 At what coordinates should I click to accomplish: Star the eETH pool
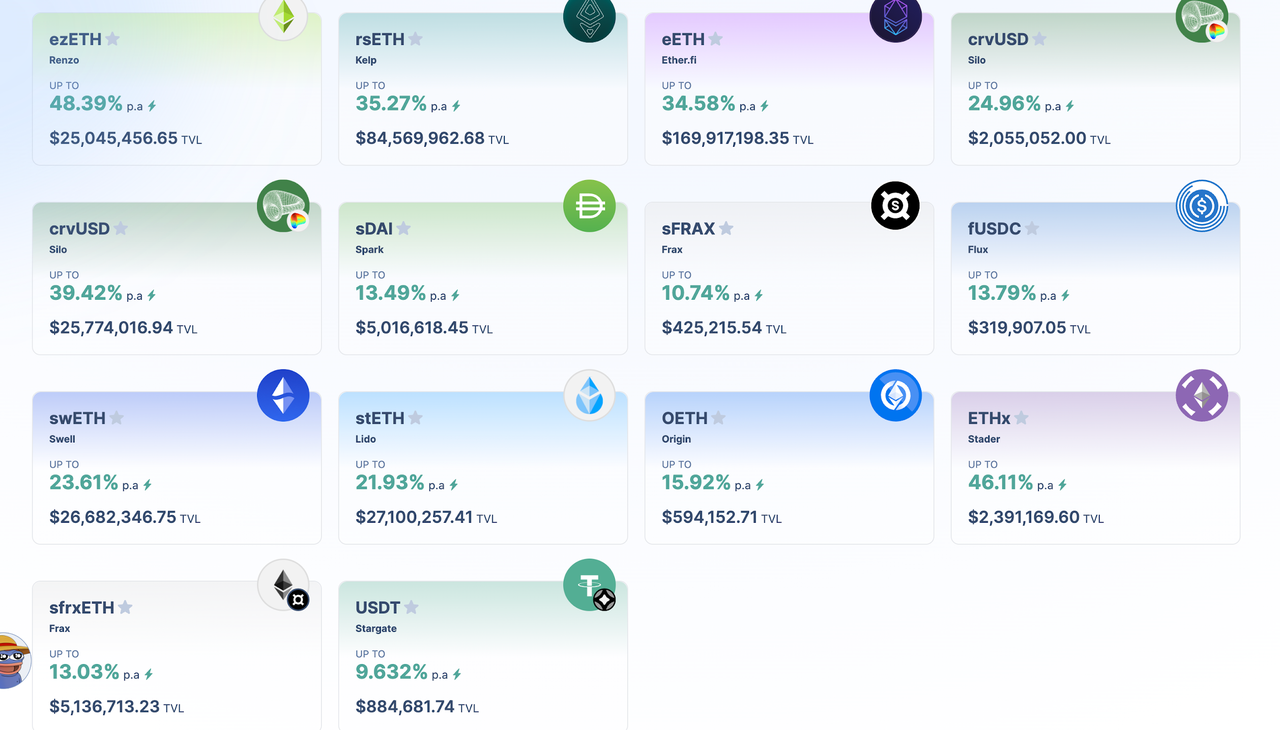[x=715, y=39]
